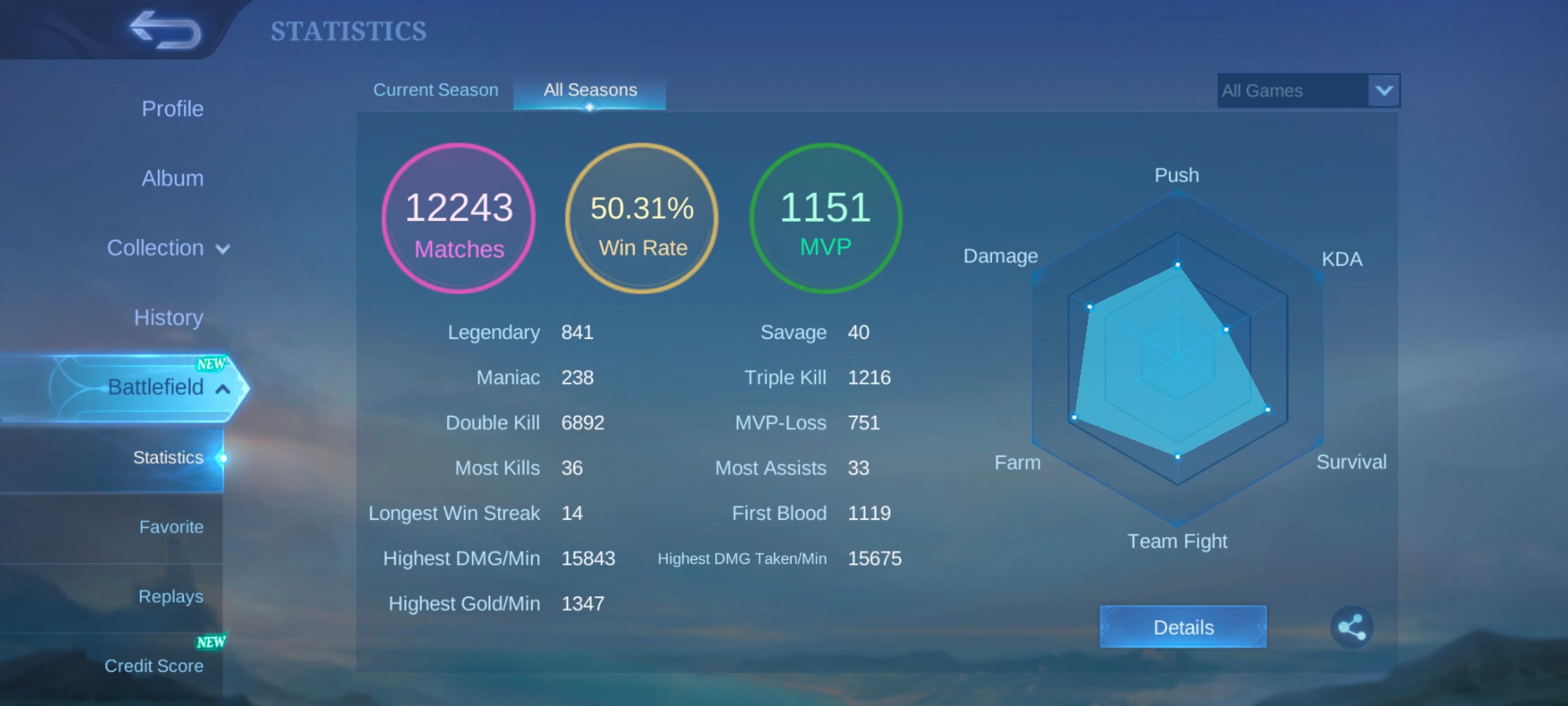This screenshot has width=1568, height=706.
Task: Open History from sidebar
Action: [168, 317]
